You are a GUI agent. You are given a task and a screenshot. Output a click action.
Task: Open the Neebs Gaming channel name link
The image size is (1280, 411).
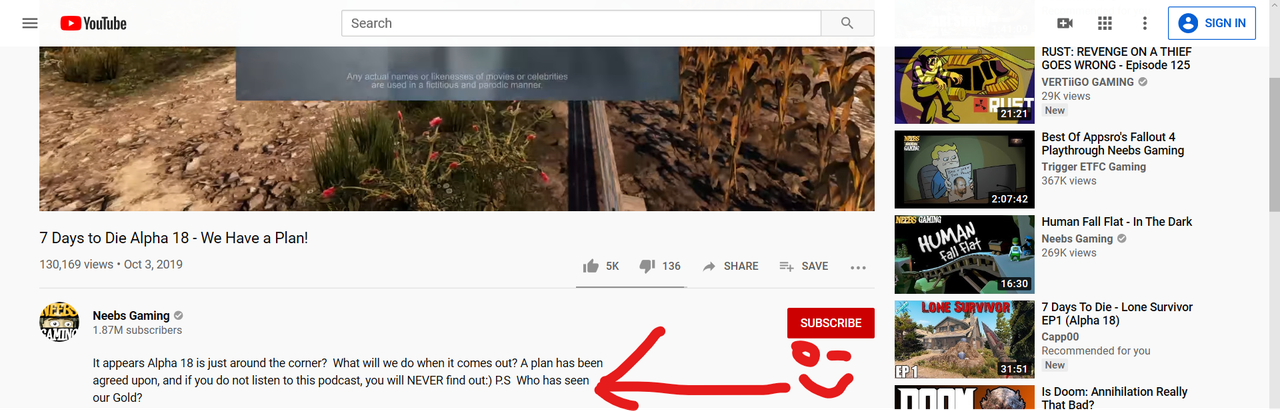131,316
